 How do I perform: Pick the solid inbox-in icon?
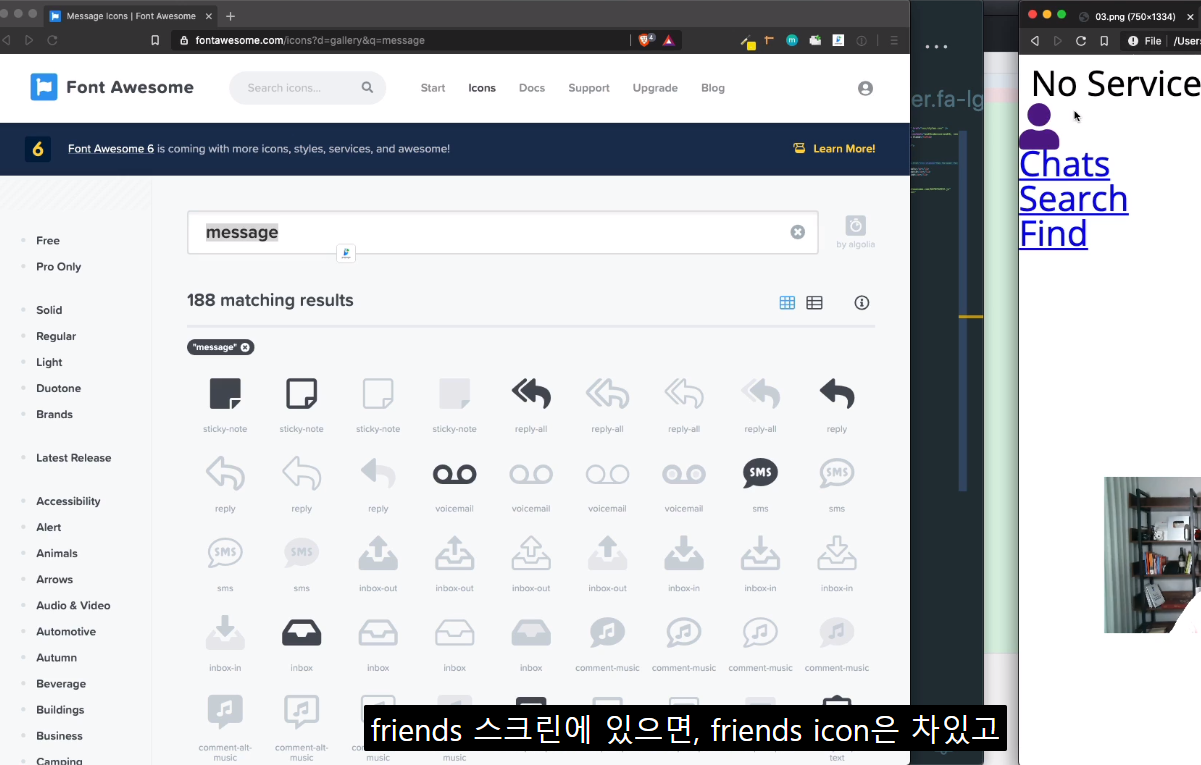pyautogui.click(x=684, y=552)
